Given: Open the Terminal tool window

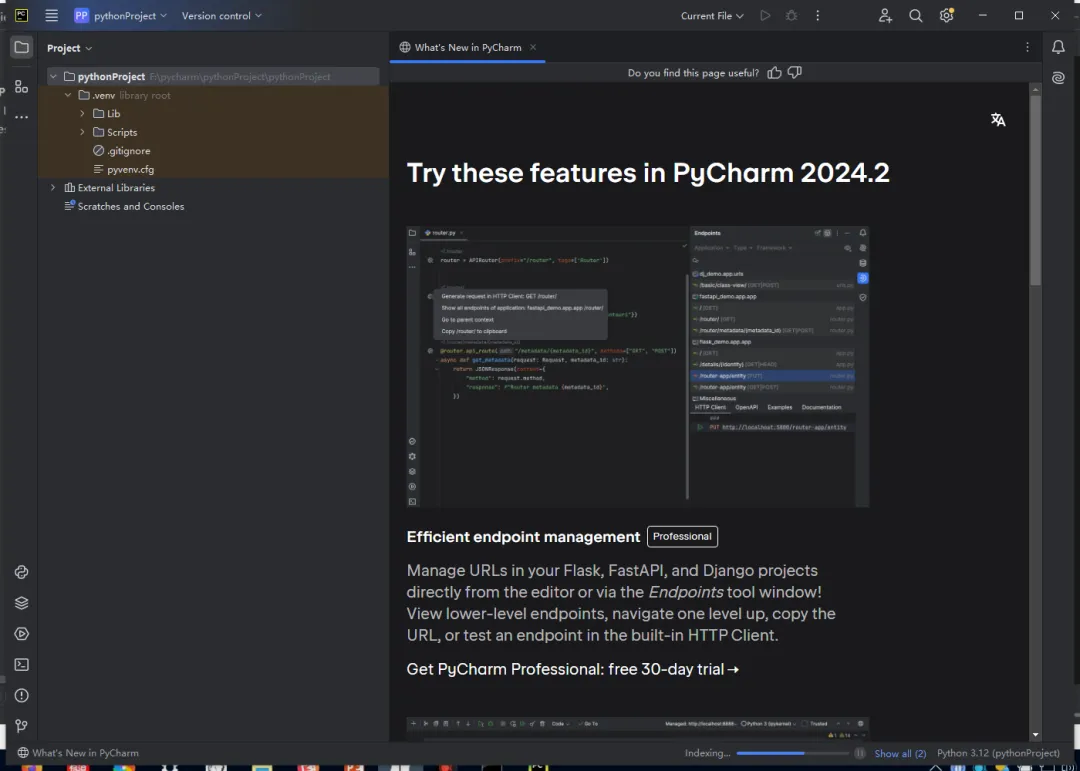Looking at the screenshot, I should (x=21, y=665).
